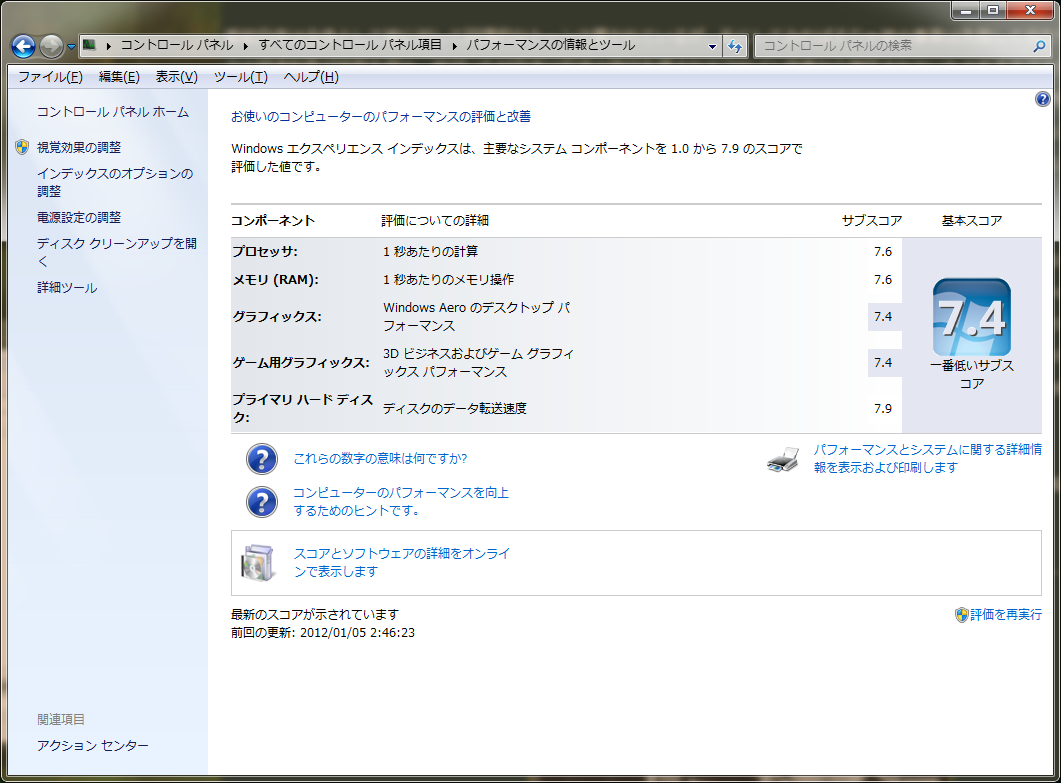The width and height of the screenshot is (1061, 783).
Task: Click the ディスクのデータ転送速度 description
Action: pyautogui.click(x=455, y=409)
